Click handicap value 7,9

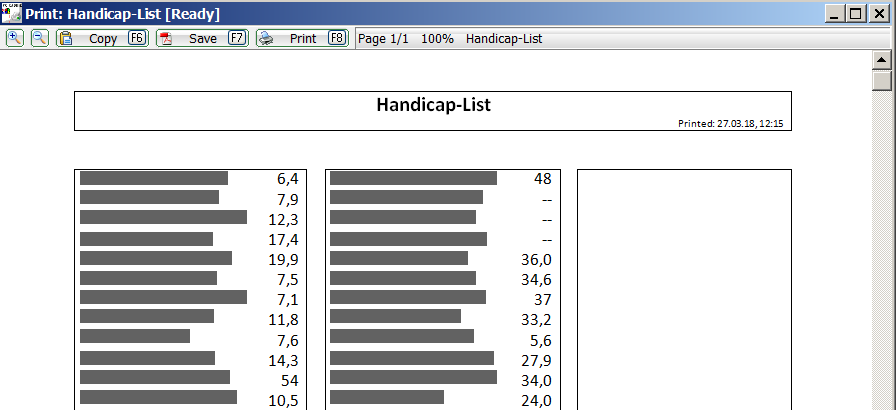pyautogui.click(x=287, y=199)
